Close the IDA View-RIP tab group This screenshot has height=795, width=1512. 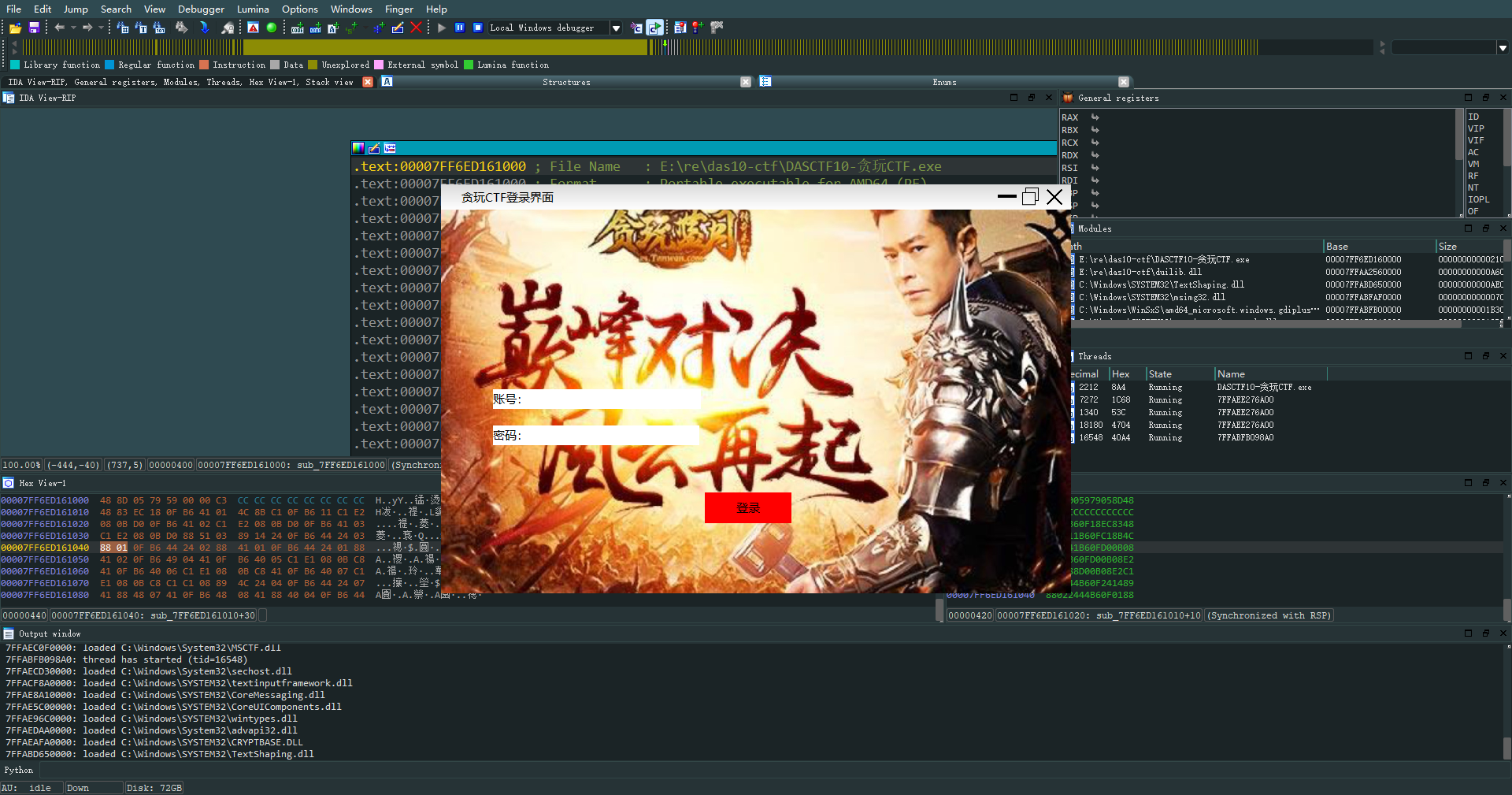[368, 82]
